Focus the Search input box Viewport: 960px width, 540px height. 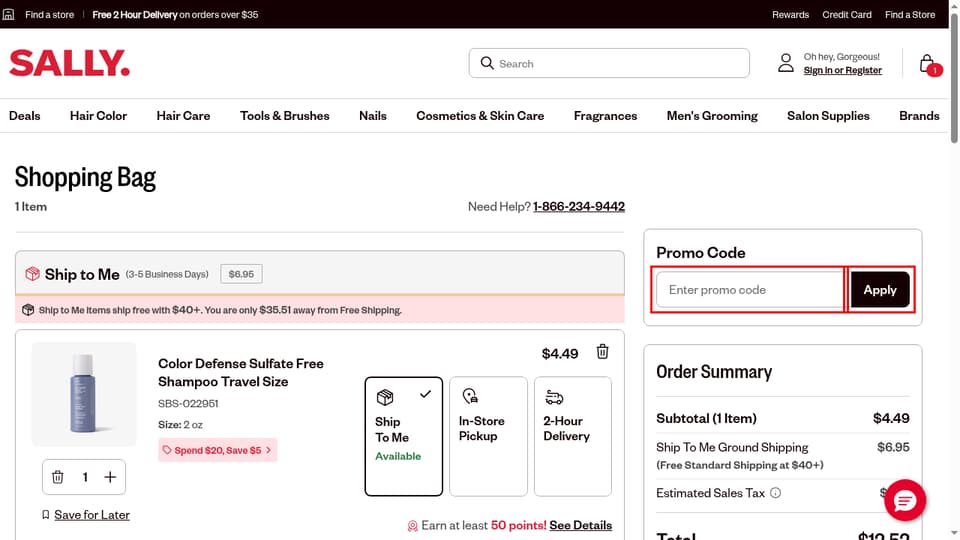coord(609,63)
